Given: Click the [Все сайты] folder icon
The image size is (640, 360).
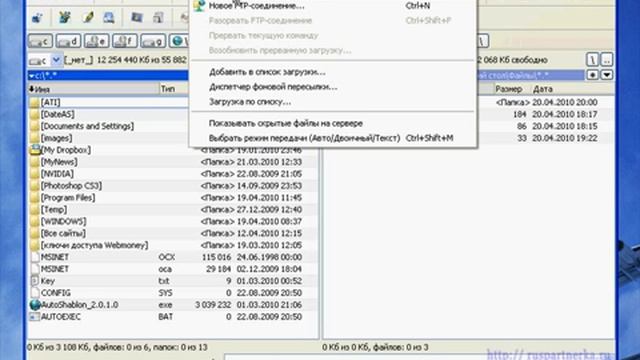Looking at the screenshot, I should click(35, 233).
